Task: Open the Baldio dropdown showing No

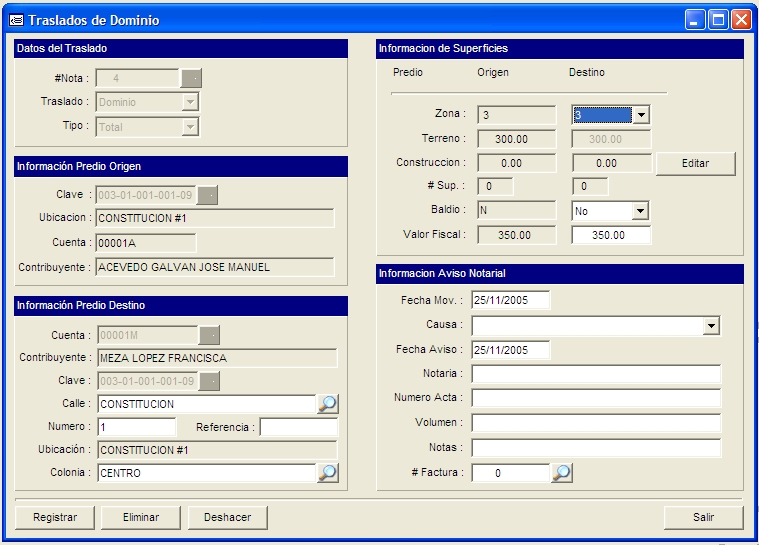Action: [x=641, y=211]
